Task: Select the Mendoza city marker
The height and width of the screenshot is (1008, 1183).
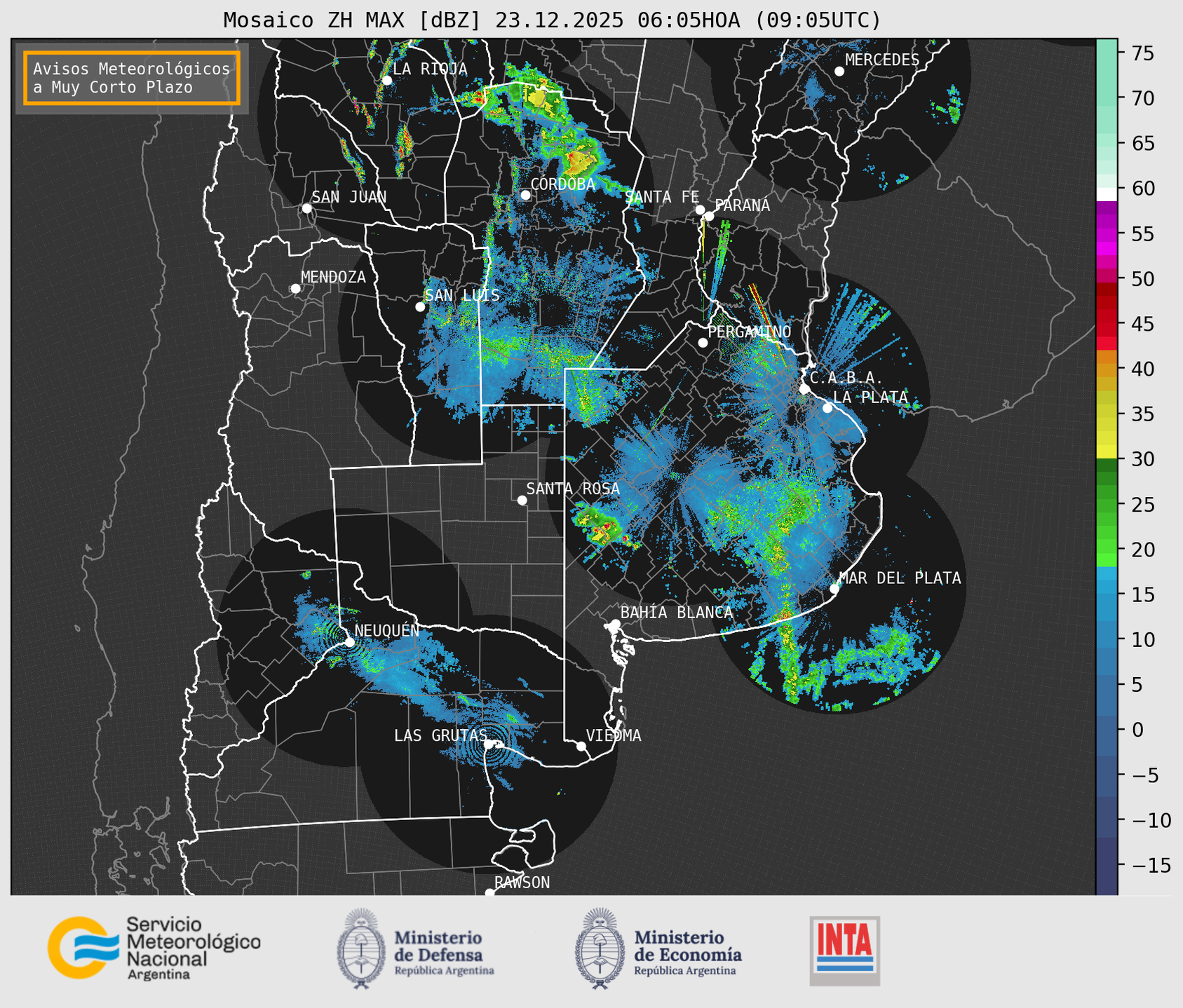Action: [x=295, y=289]
